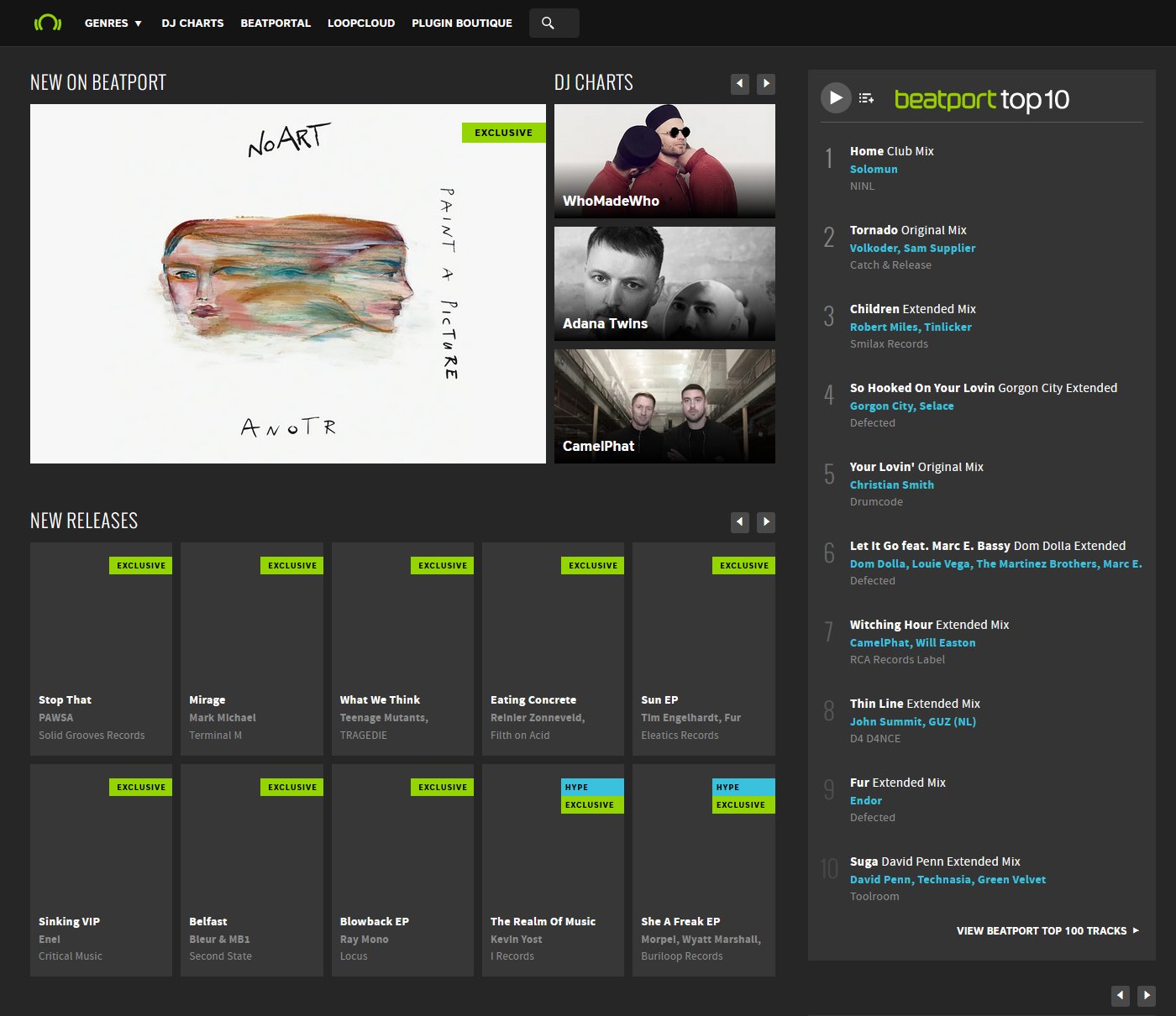Open artist Endor

(865, 800)
